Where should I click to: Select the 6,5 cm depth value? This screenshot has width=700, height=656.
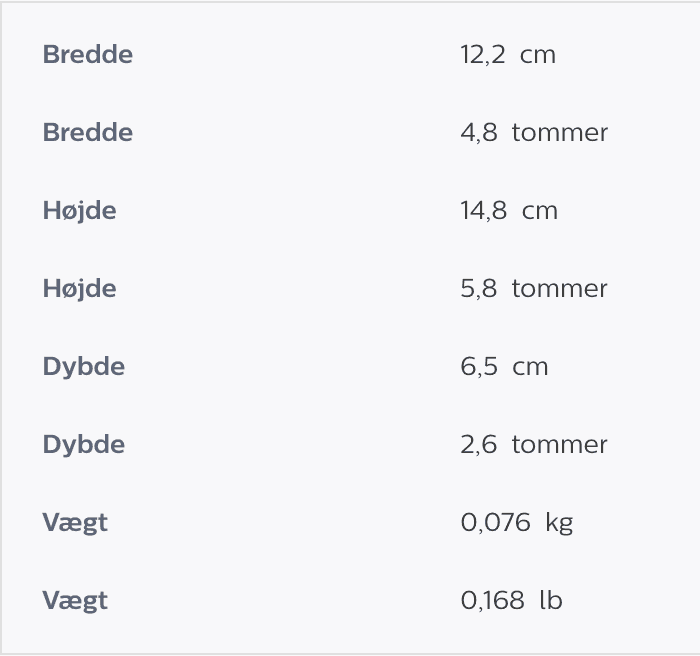click(x=504, y=367)
